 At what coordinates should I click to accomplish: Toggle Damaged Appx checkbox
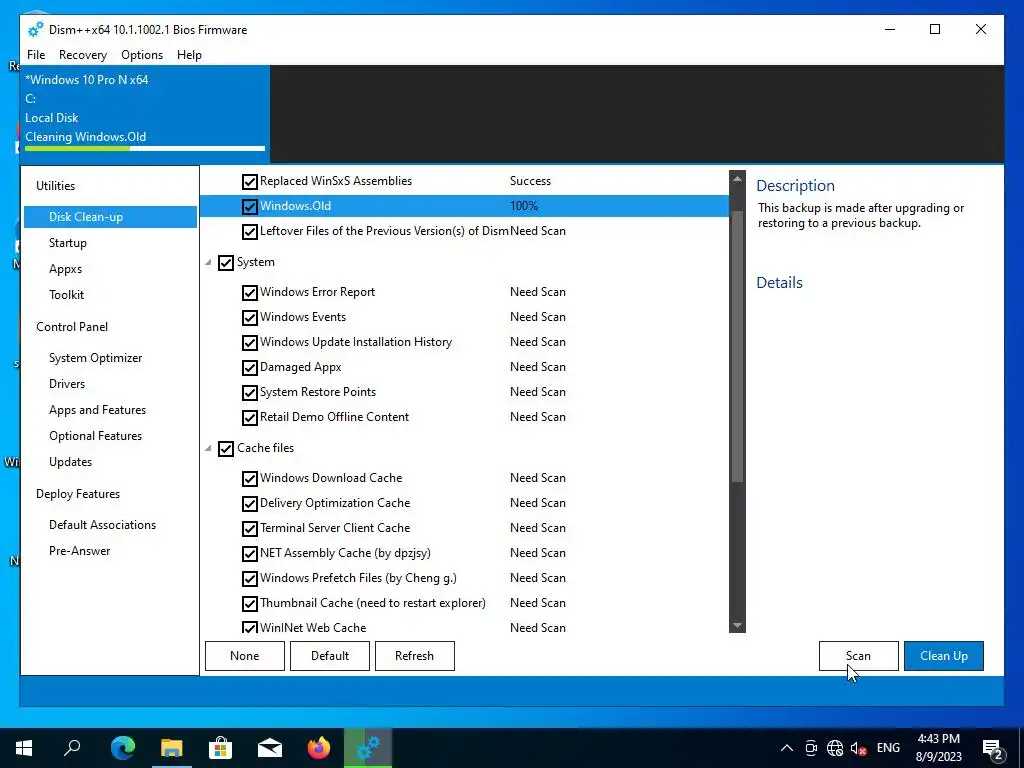[249, 368]
